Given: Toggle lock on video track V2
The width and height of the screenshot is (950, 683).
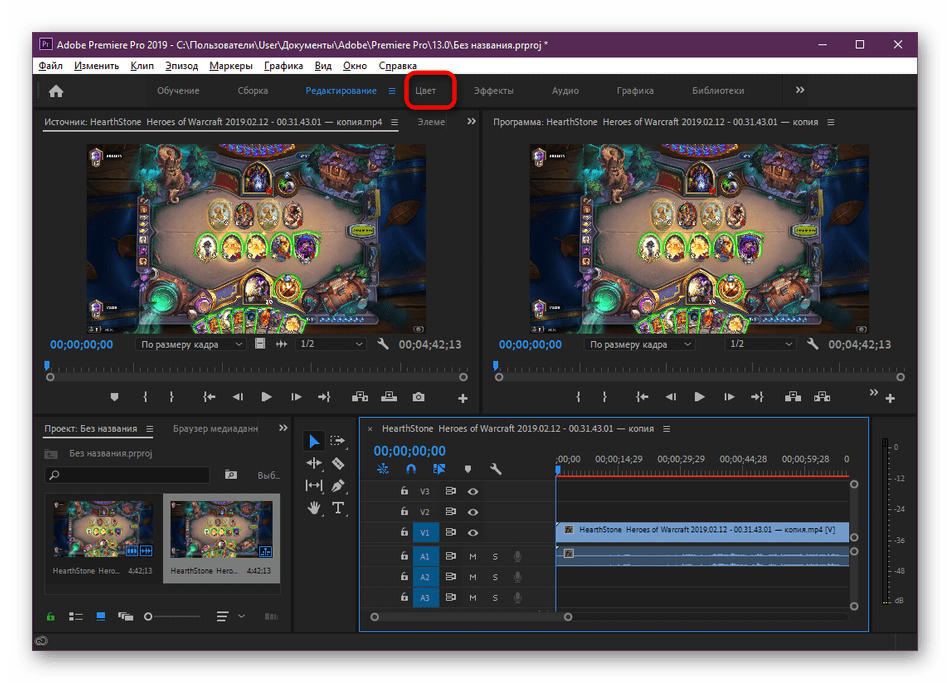Looking at the screenshot, I should [404, 512].
